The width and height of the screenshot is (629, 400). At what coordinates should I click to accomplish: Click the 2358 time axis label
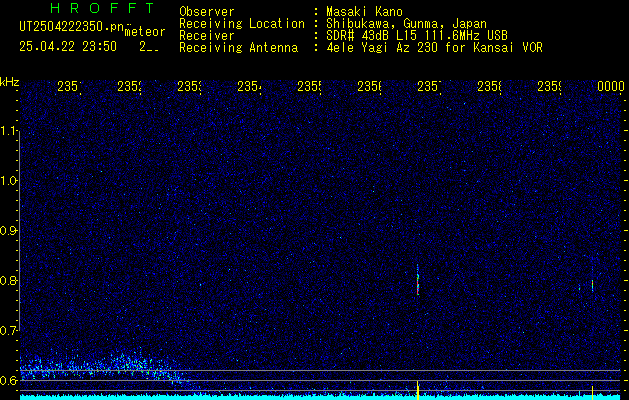click(x=489, y=86)
